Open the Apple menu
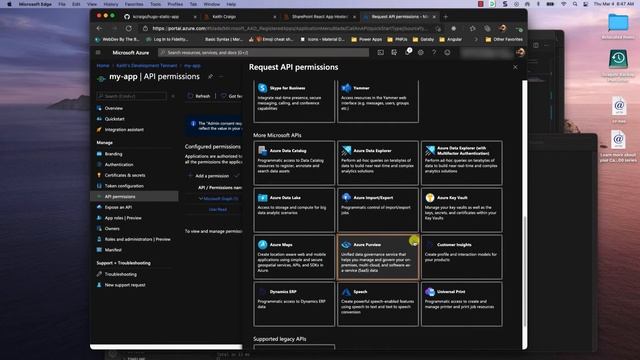Viewport: 640px width, 360px height. point(9,4)
